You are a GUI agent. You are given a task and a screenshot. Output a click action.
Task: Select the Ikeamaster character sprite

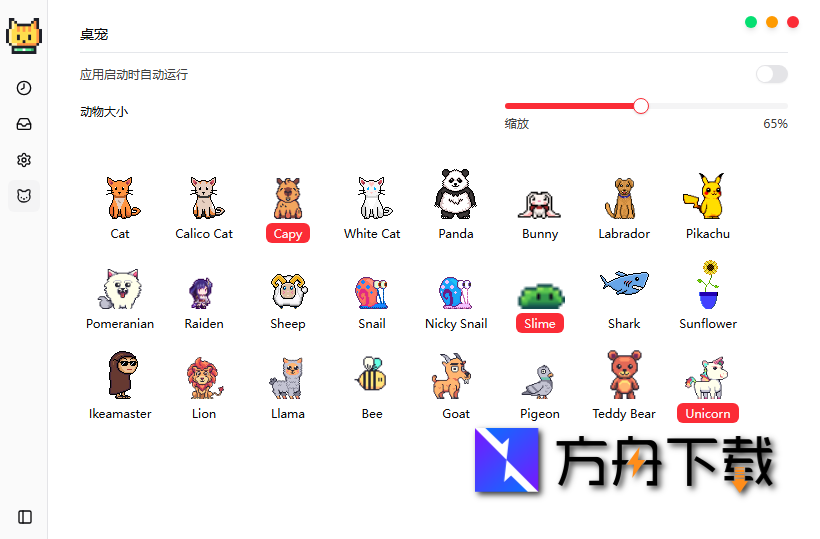(x=122, y=375)
